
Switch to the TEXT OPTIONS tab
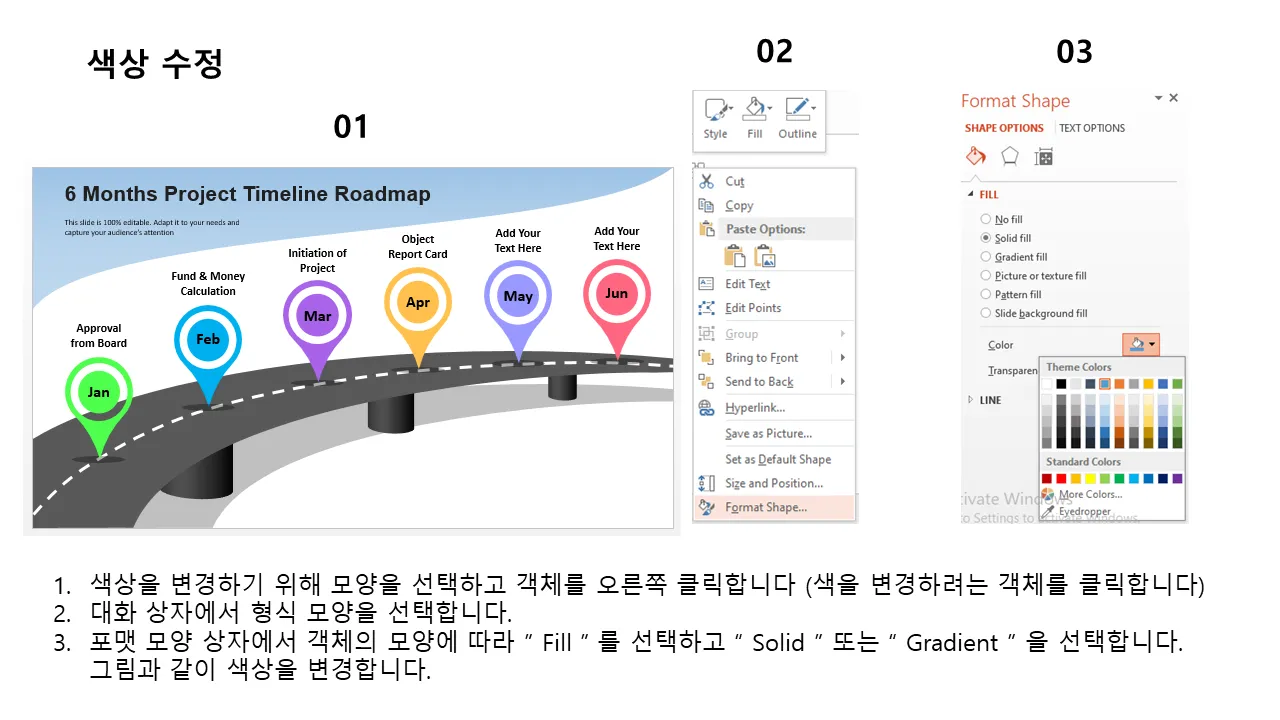[x=1092, y=128]
